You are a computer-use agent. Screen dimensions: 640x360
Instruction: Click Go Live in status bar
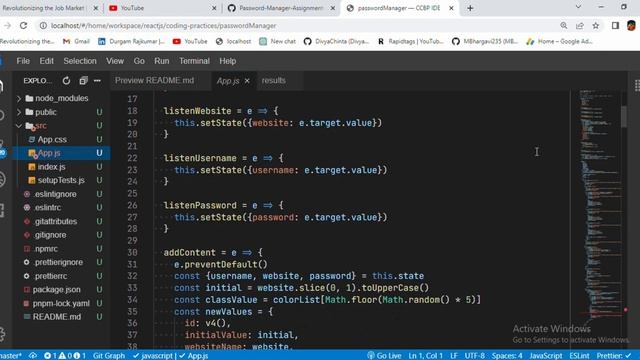pyautogui.click(x=384, y=356)
